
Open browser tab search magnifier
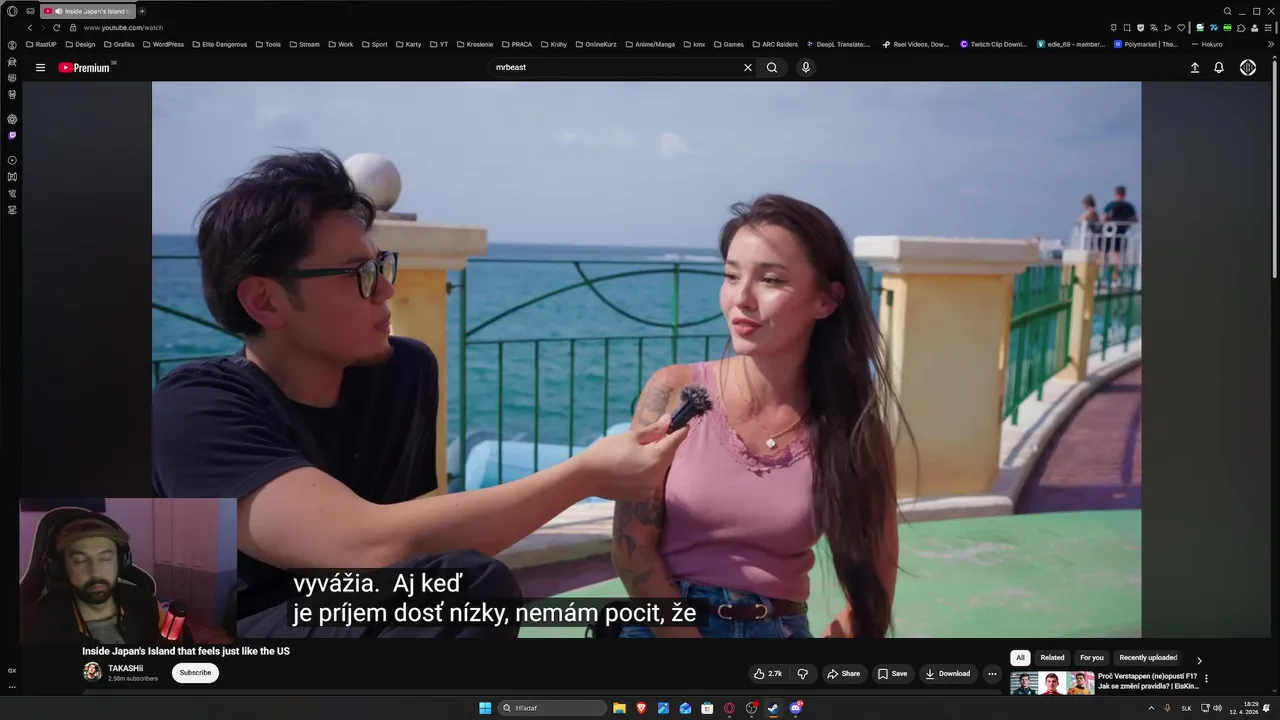1227,11
